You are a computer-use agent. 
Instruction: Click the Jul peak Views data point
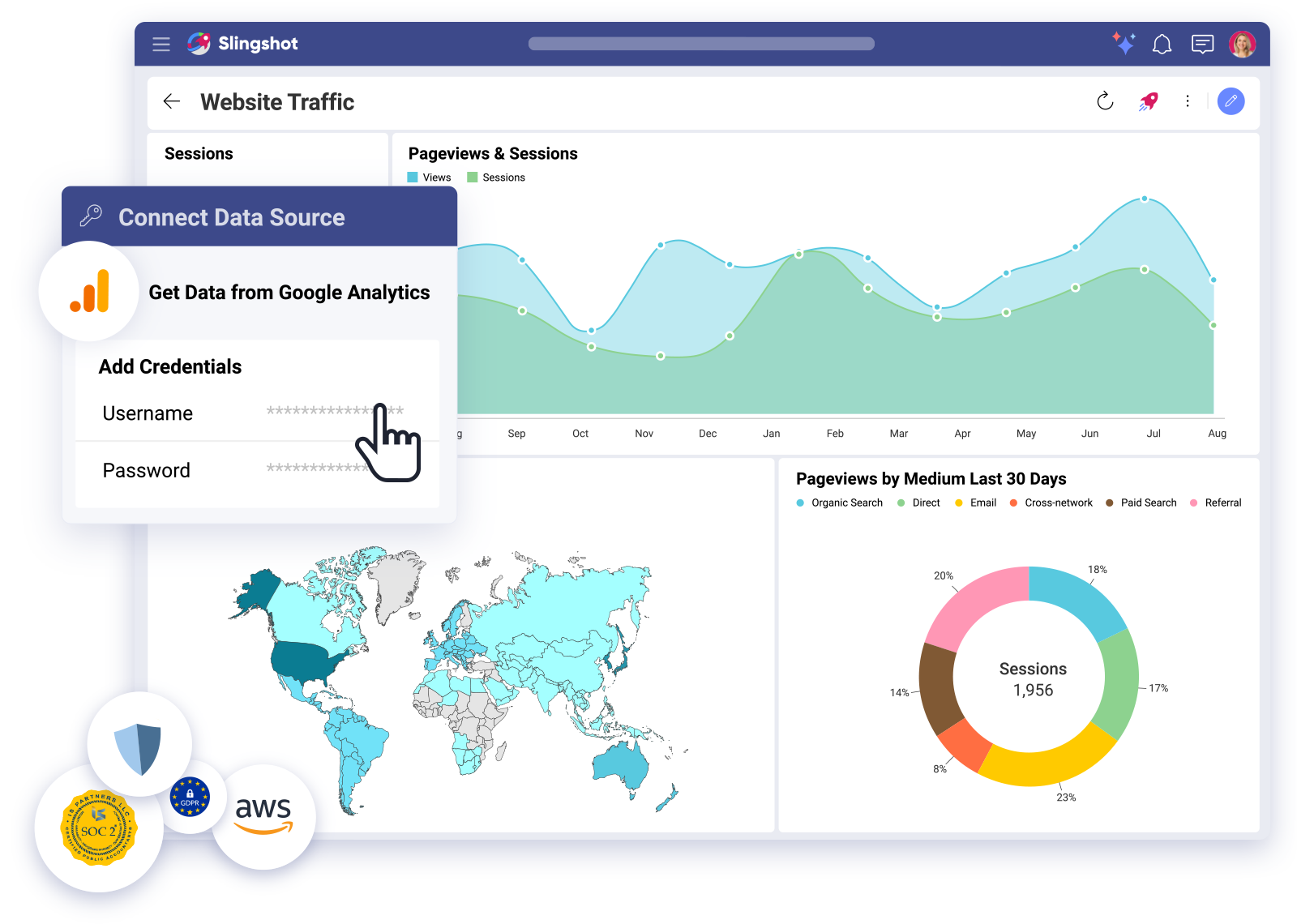(1145, 199)
